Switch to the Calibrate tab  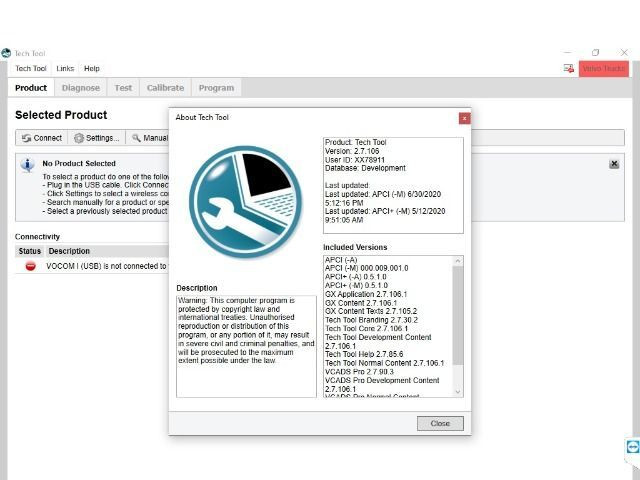point(165,88)
